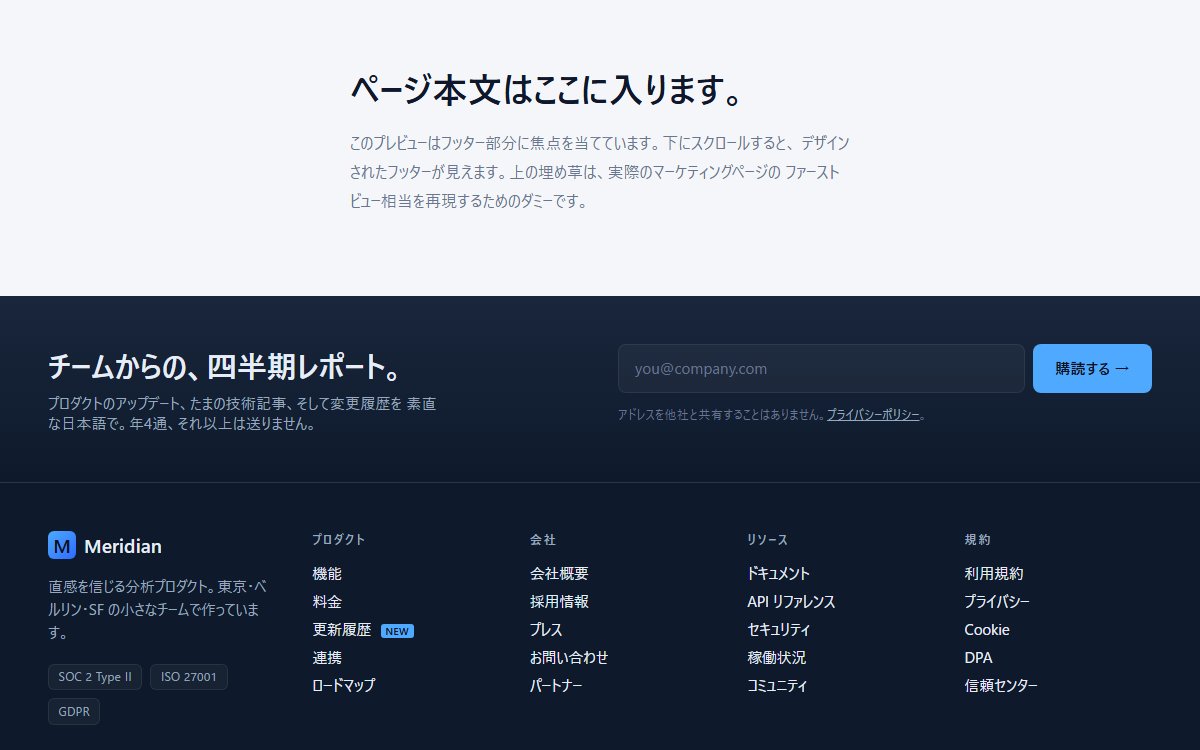The width and height of the screenshot is (1200, 750).
Task: Click the リソース column heading
Action: pyautogui.click(x=767, y=540)
